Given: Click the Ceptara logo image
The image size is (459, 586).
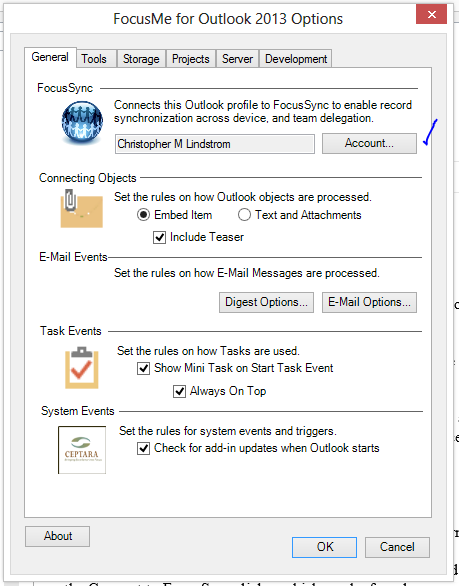Looking at the screenshot, I should [82, 450].
